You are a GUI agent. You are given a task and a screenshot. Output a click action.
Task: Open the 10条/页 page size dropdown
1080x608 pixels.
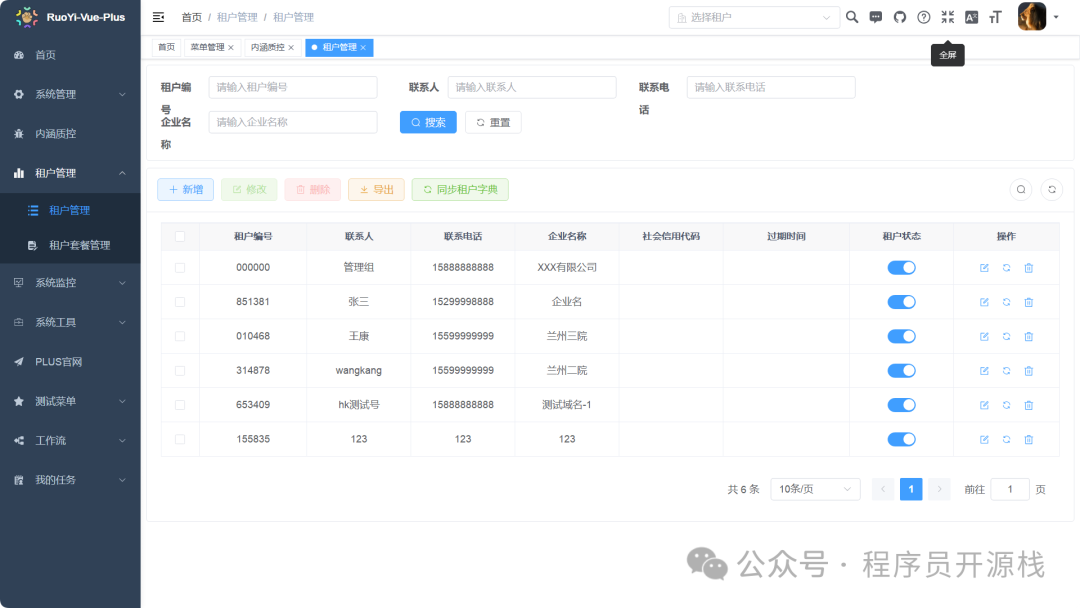click(x=815, y=489)
